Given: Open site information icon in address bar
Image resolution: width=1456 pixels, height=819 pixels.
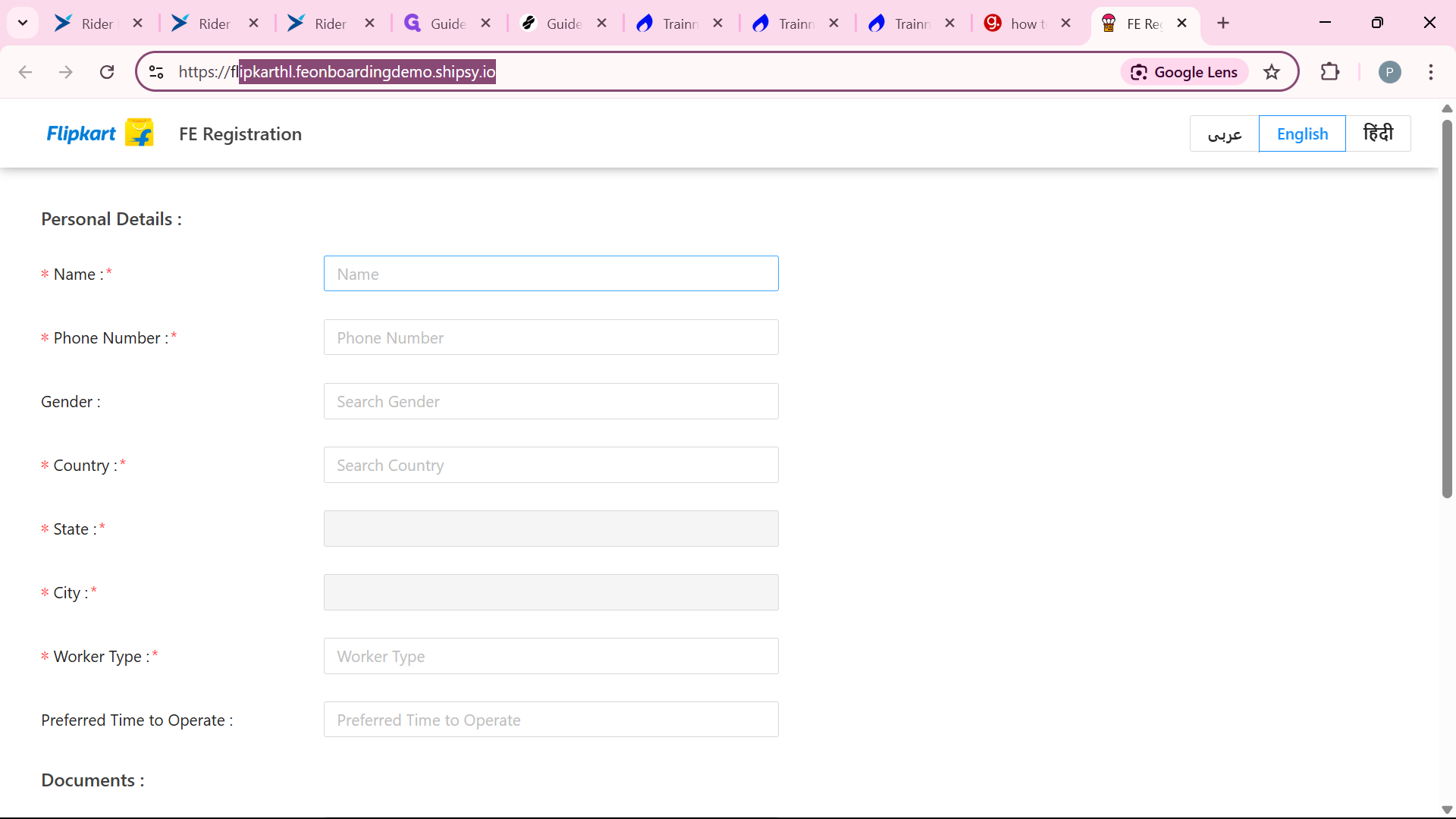Looking at the screenshot, I should pyautogui.click(x=156, y=72).
